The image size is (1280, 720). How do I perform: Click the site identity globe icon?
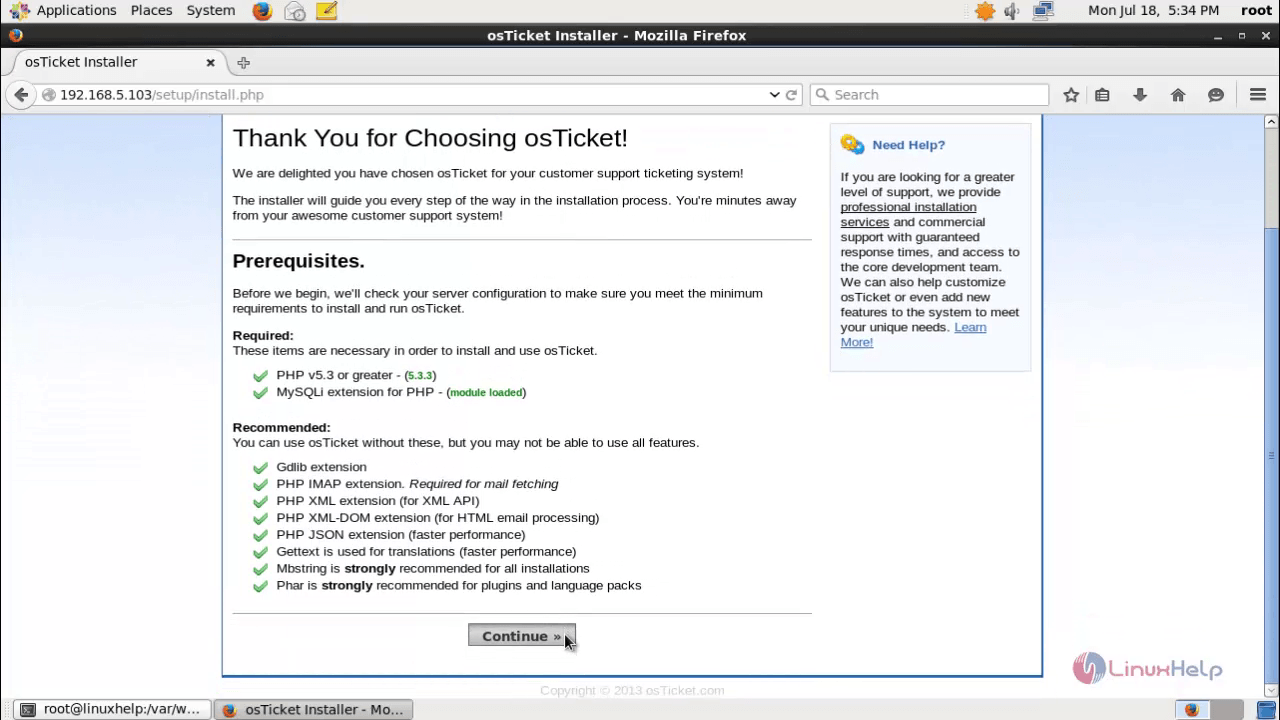click(48, 95)
